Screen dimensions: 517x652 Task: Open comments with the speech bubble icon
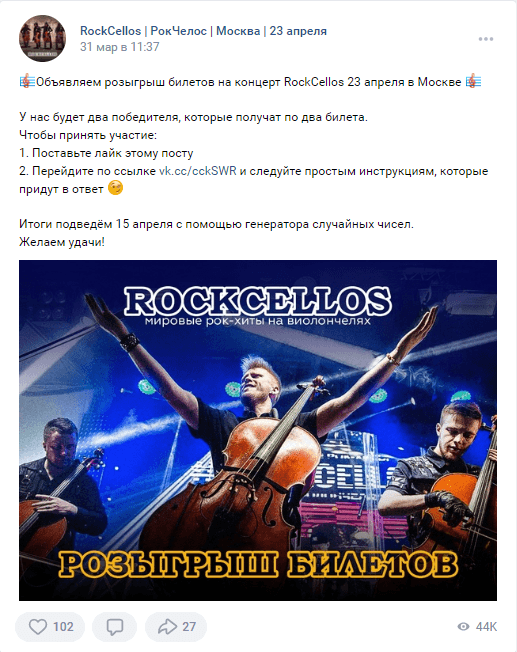click(x=114, y=627)
